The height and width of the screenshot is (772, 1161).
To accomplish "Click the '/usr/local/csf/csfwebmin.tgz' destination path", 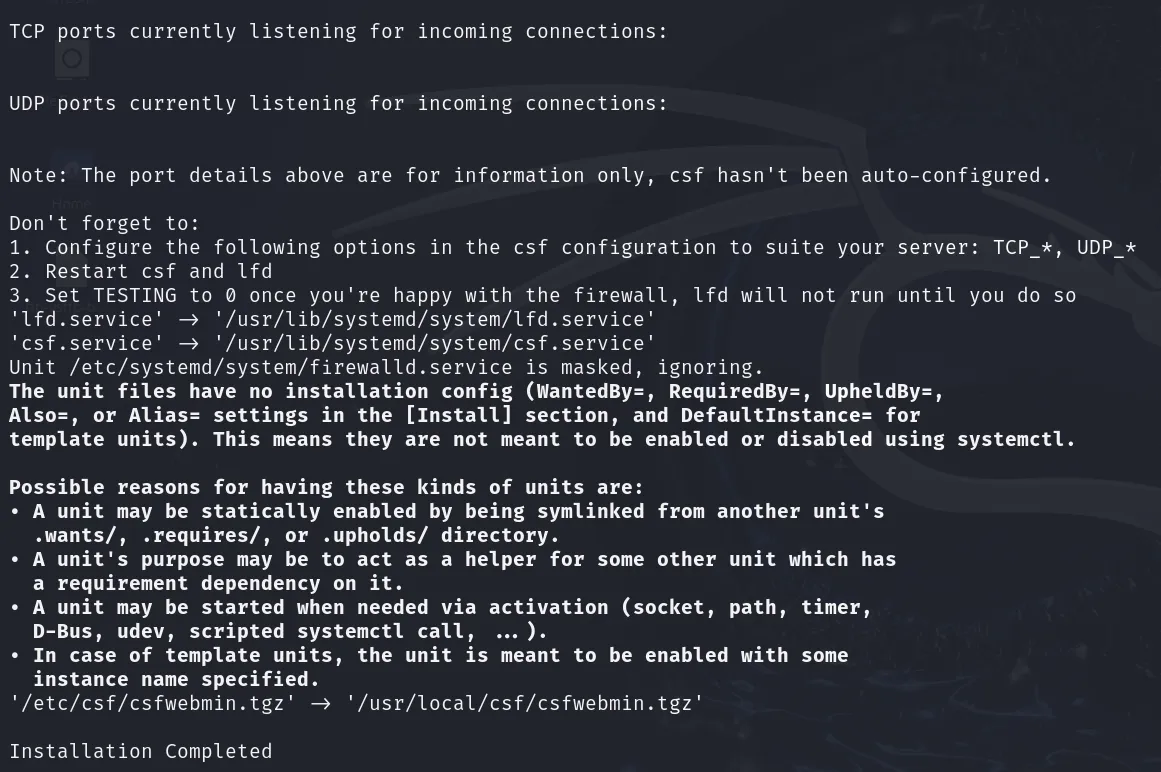I will 525,703.
